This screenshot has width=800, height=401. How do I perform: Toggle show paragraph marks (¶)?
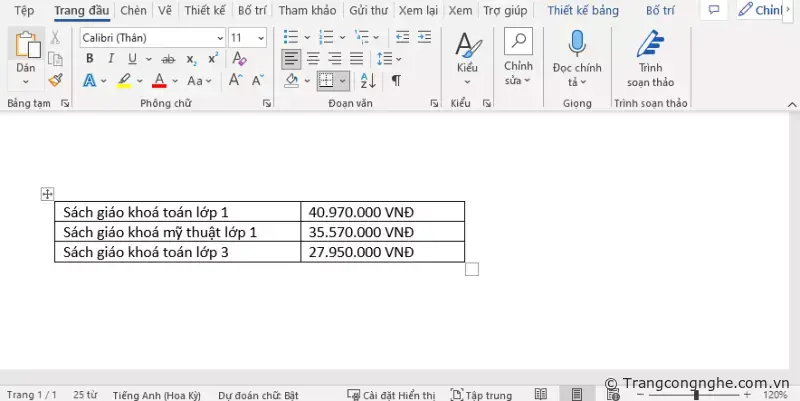coord(396,81)
